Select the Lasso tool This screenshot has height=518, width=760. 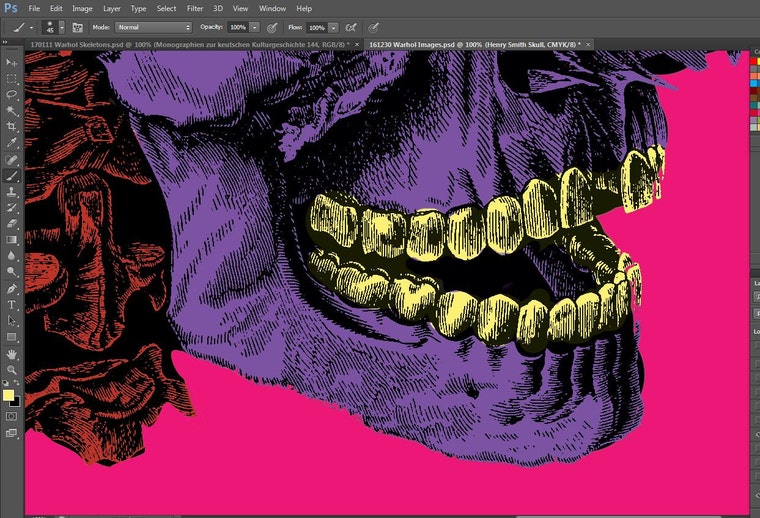[11, 94]
